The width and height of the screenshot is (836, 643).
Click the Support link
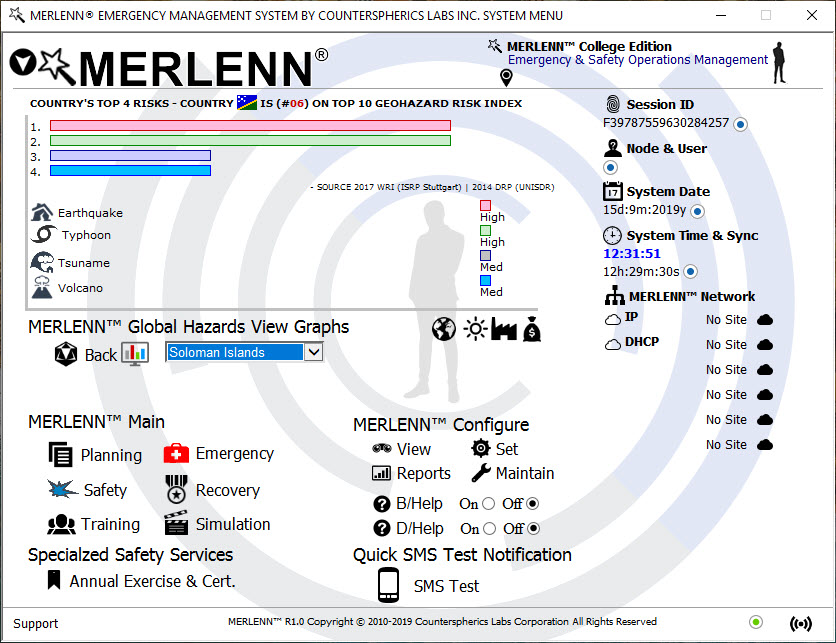35,623
